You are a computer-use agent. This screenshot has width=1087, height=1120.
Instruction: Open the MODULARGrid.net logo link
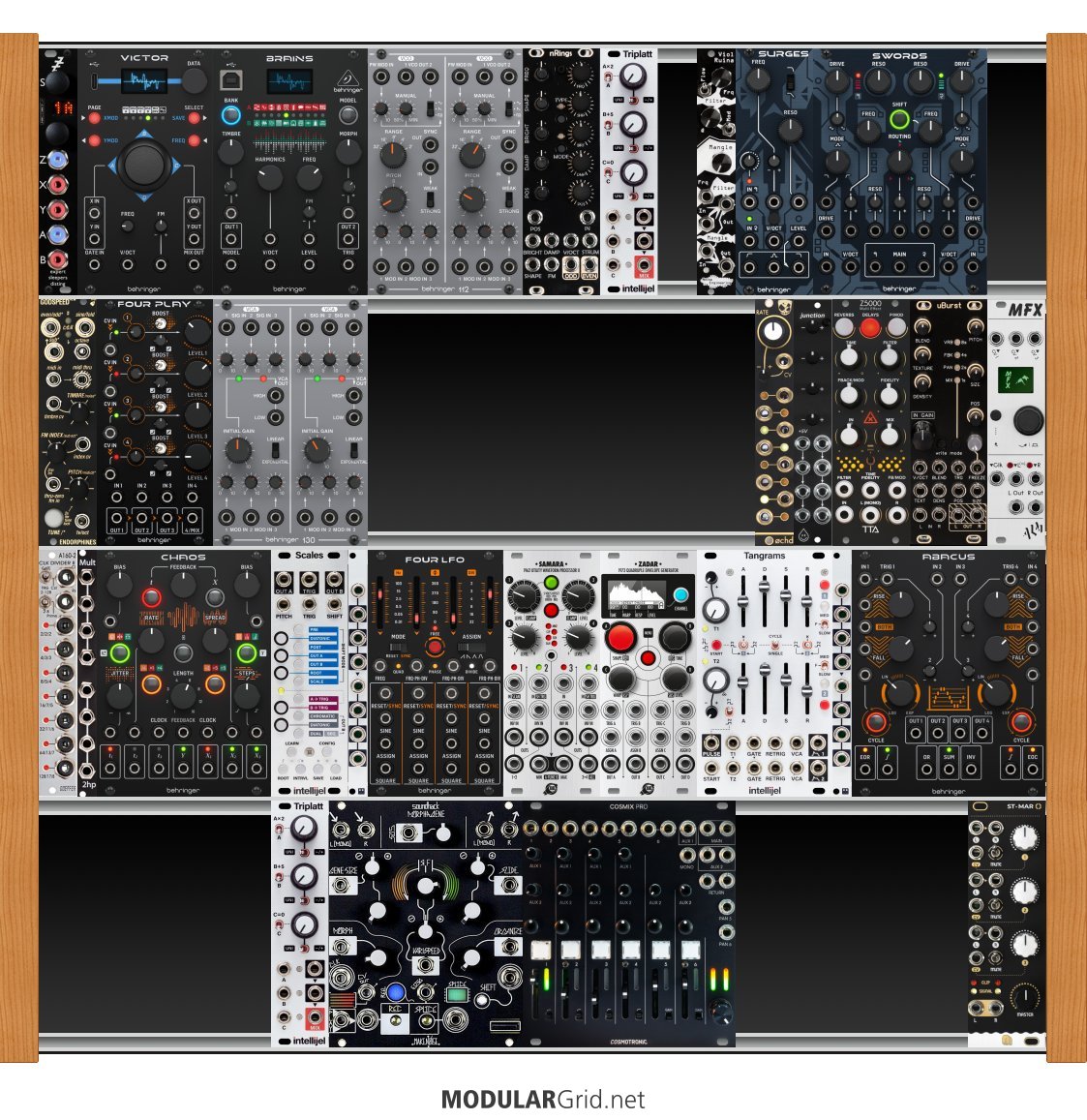pos(543,1100)
